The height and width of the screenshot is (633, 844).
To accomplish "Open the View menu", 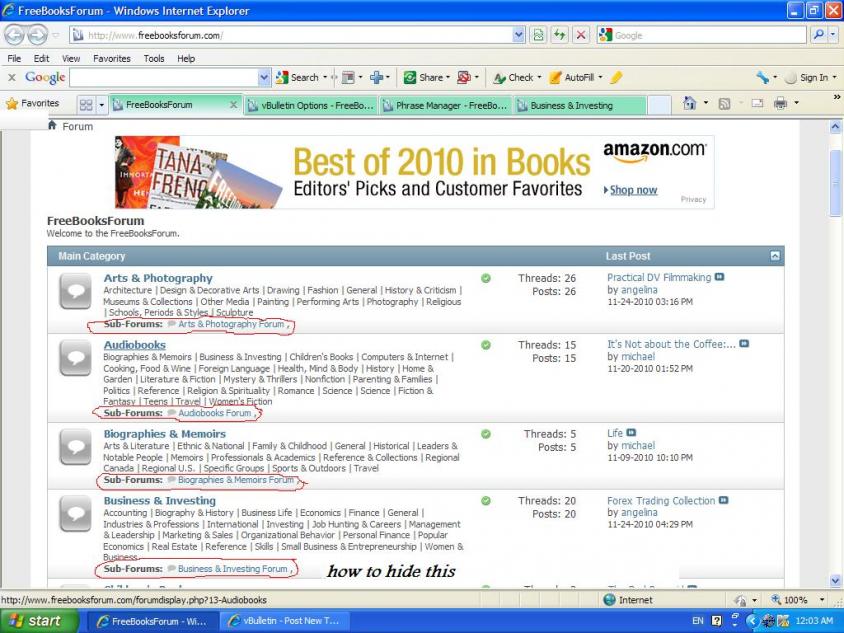I will 71,58.
